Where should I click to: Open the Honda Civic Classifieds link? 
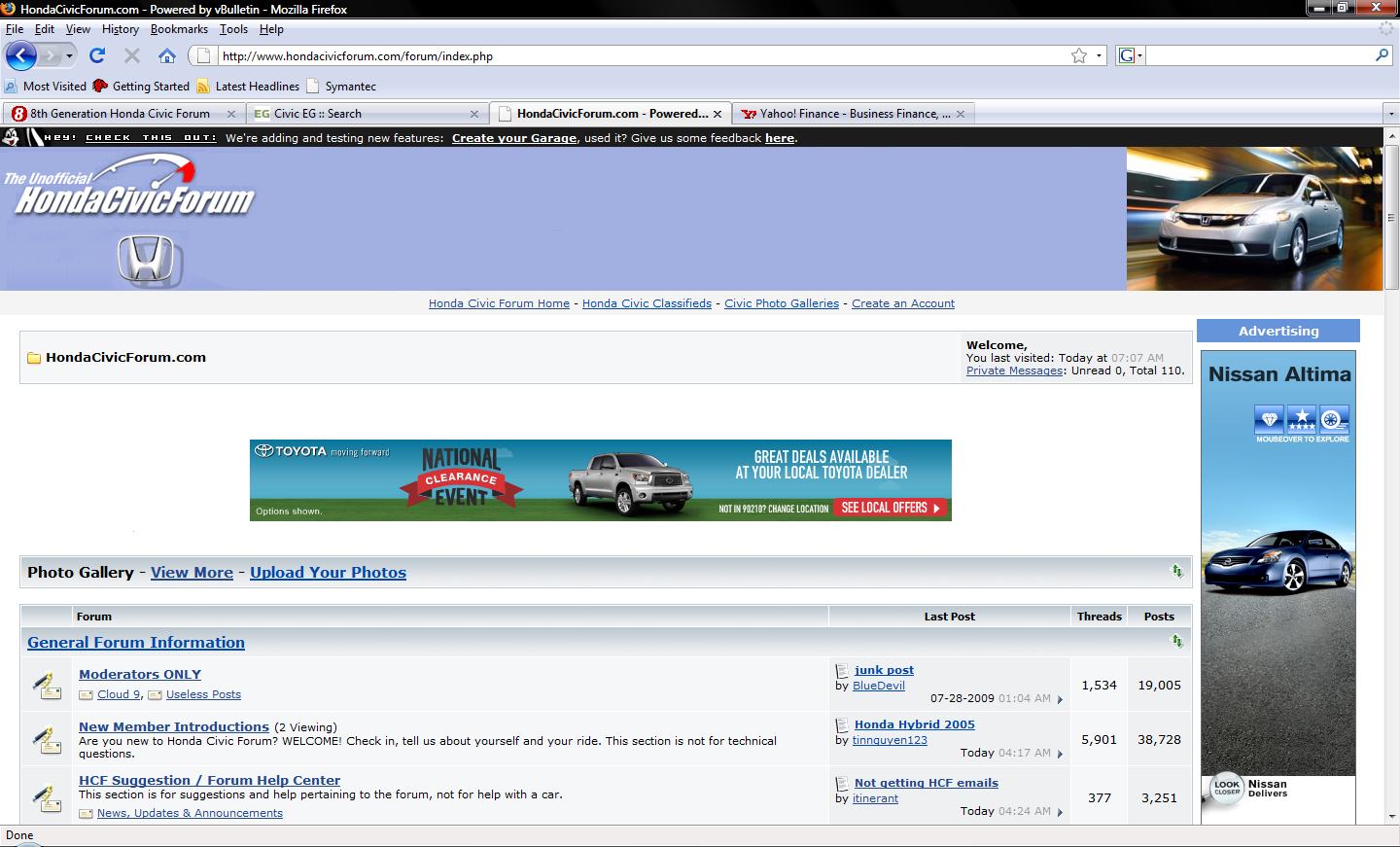tap(647, 303)
